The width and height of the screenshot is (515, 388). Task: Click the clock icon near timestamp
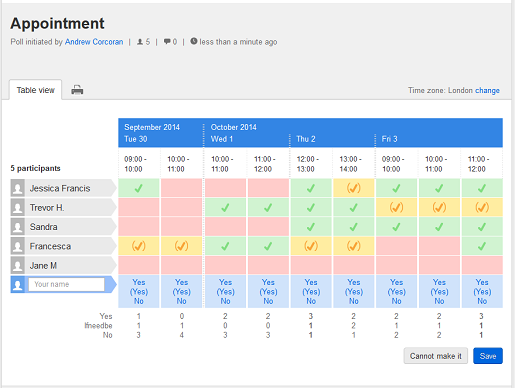194,41
